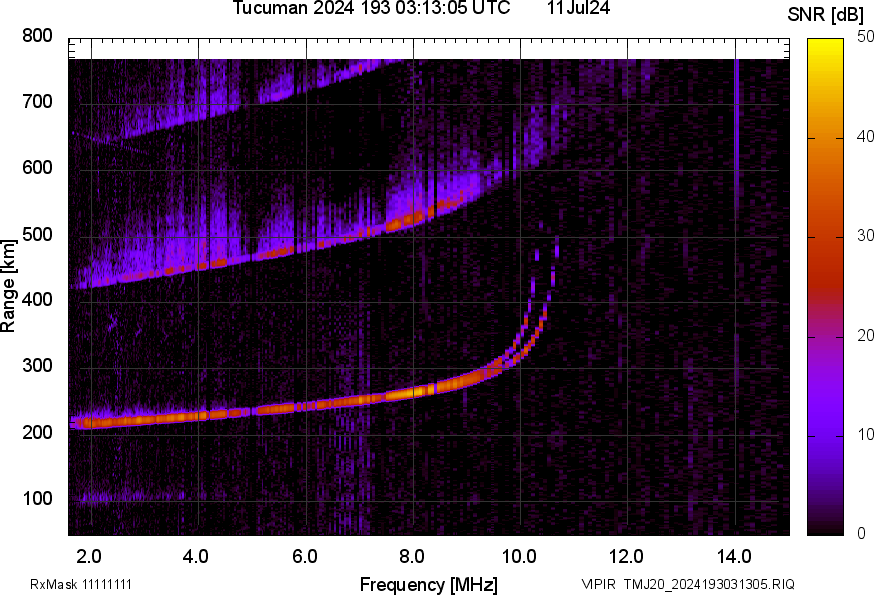
Task: Click the colorbar at the 20 dB level
Action: pyautogui.click(x=826, y=335)
